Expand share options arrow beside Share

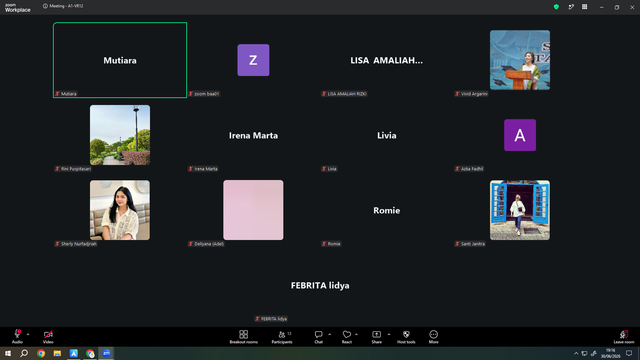tap(389, 334)
